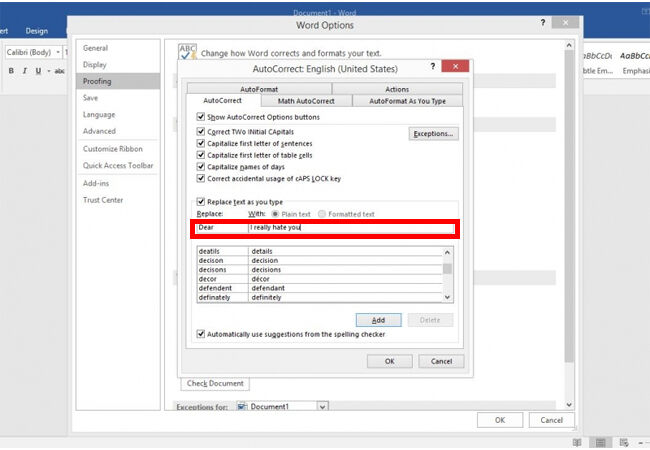Select the 'definately' entry row
Image resolution: width=650 pixels, height=450 pixels.
click(x=320, y=297)
